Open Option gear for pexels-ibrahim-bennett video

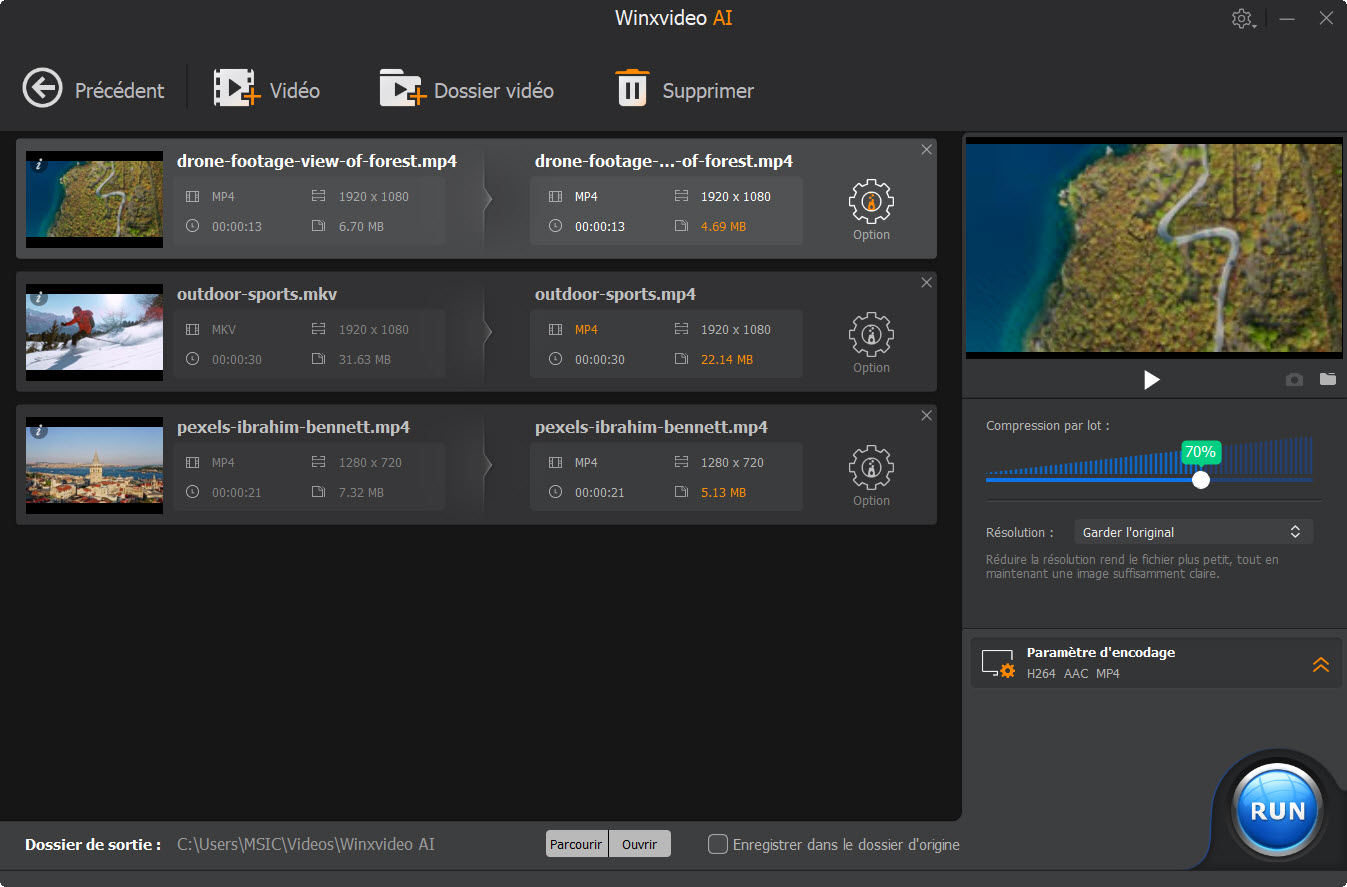[x=871, y=468]
